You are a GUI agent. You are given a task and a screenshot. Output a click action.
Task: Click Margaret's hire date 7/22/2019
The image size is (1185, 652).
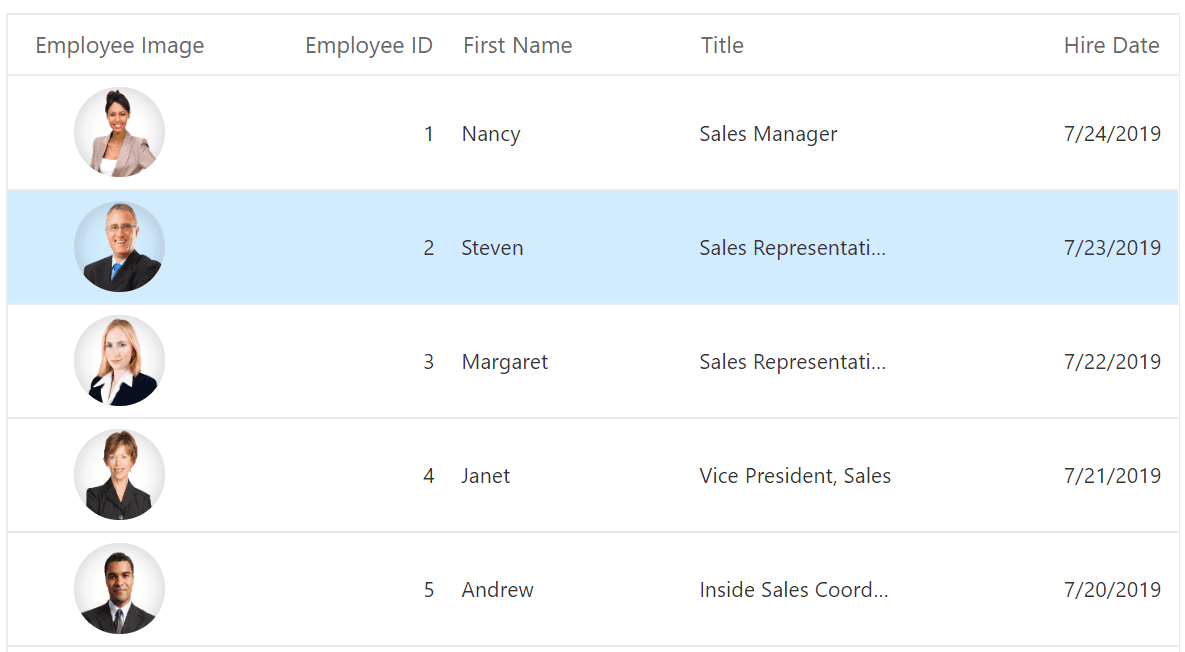click(1112, 361)
